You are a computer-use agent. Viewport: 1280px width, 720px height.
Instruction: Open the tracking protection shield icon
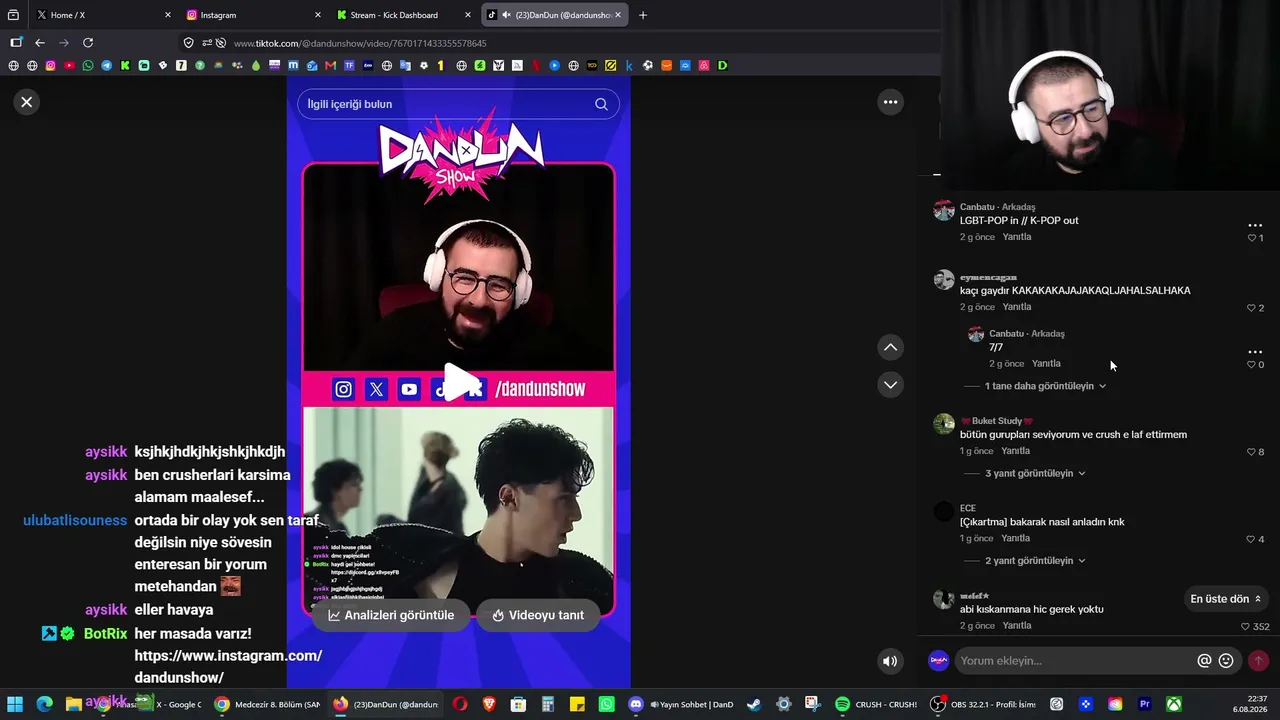pyautogui.click(x=188, y=43)
